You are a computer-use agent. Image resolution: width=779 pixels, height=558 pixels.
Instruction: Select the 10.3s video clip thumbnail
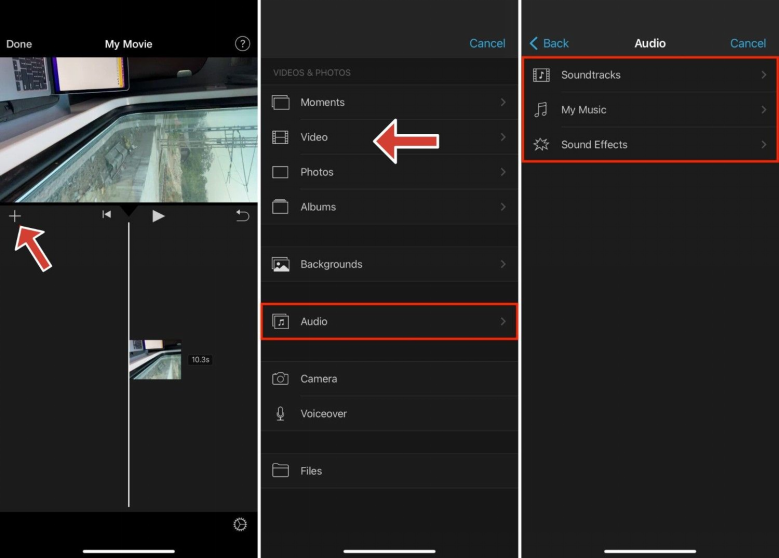pyautogui.click(x=155, y=359)
